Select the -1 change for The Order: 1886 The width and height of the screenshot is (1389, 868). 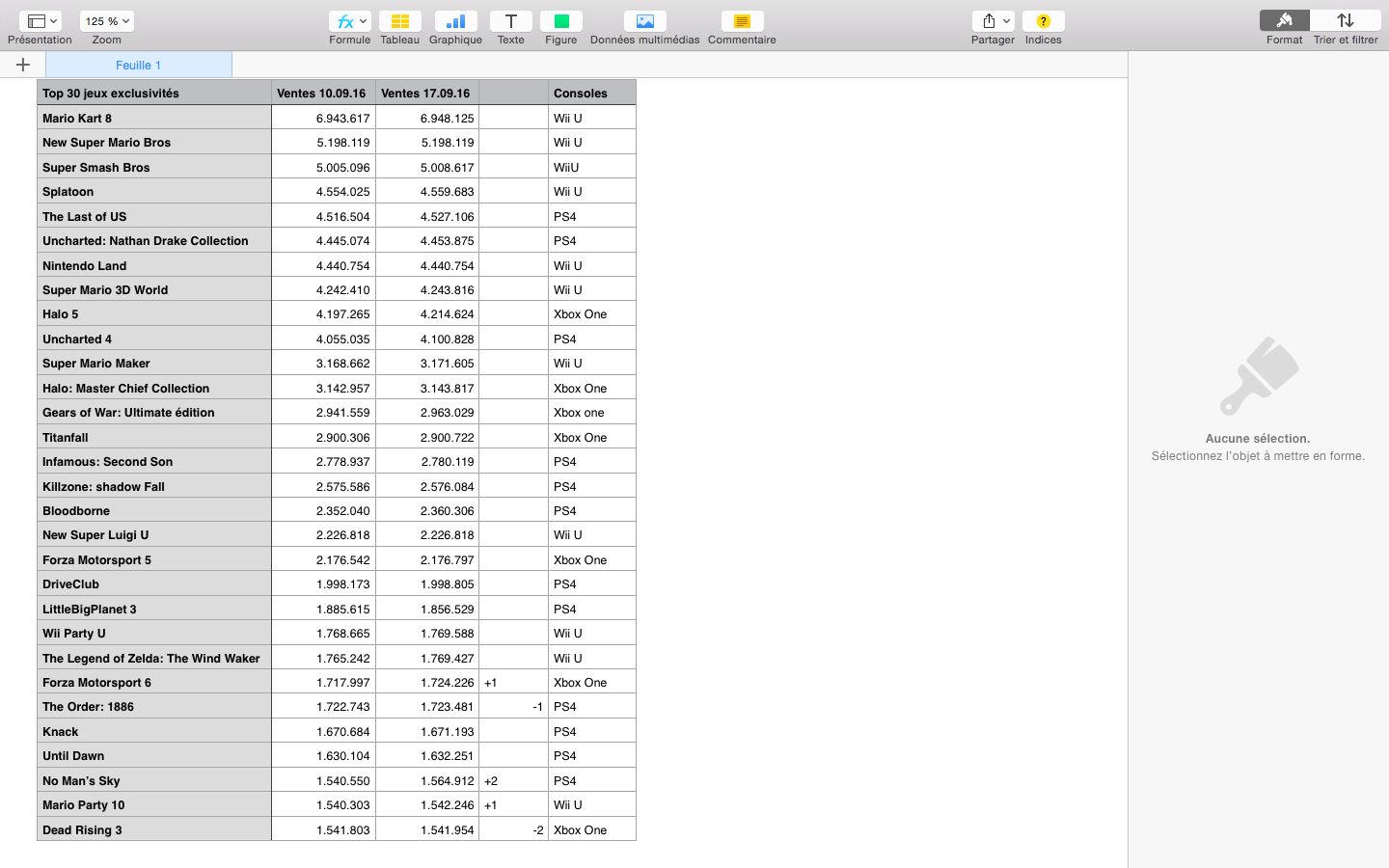point(513,706)
